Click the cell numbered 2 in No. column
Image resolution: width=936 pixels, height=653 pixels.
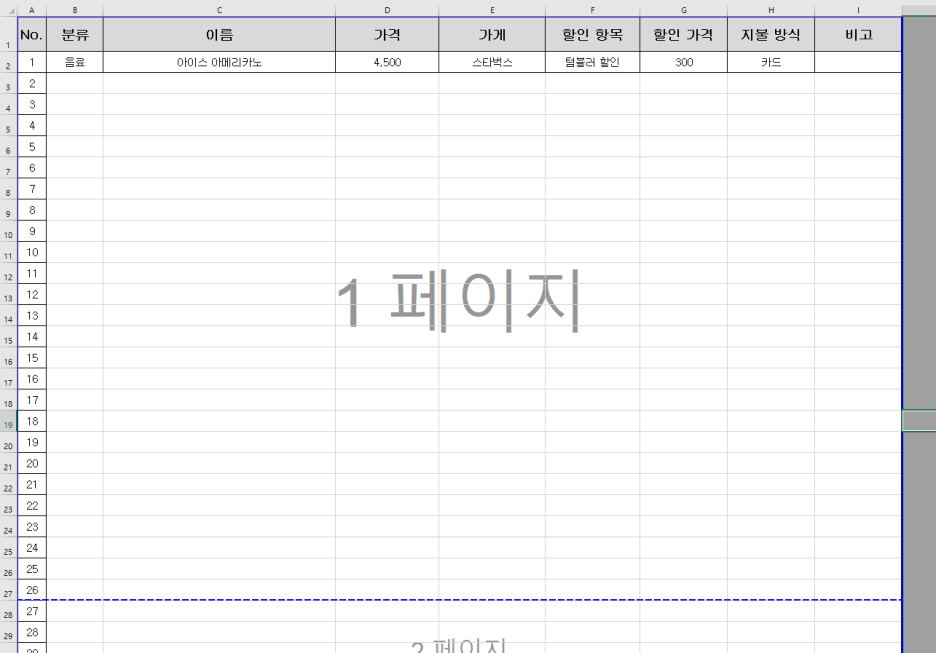click(32, 84)
